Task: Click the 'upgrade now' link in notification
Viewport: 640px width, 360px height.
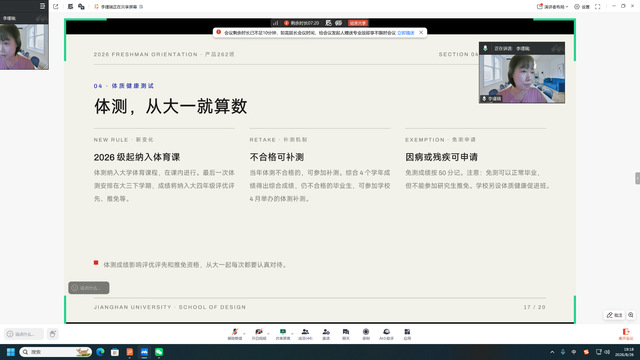Action: pos(406,33)
